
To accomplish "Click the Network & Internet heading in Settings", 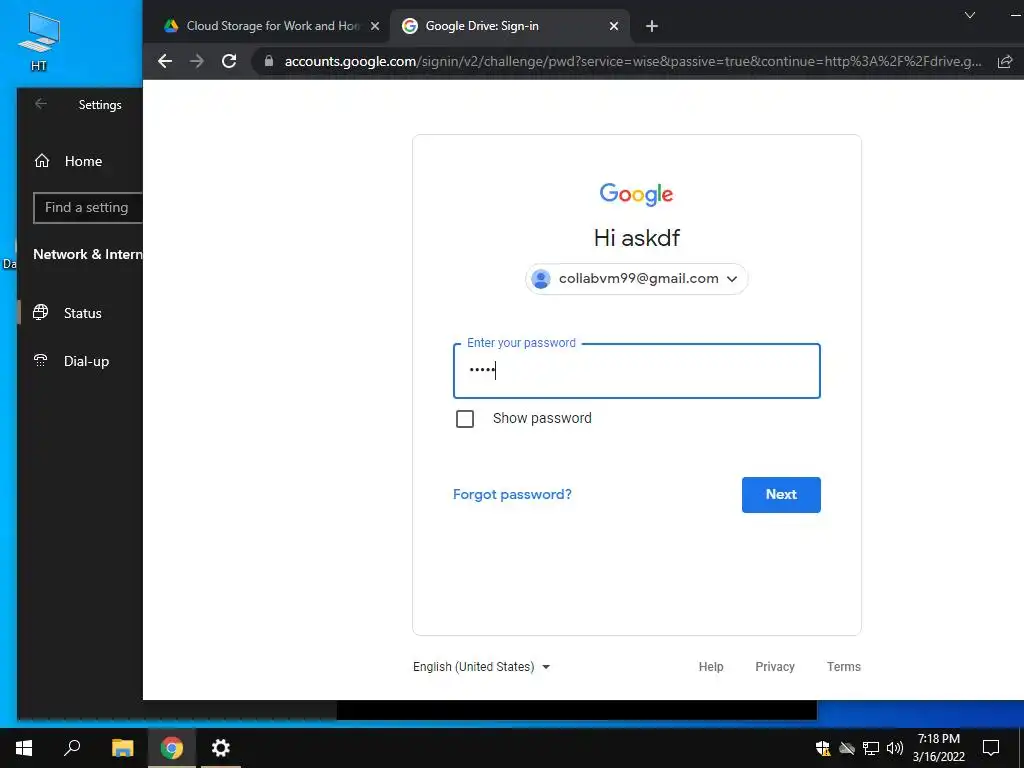I will 88,255.
